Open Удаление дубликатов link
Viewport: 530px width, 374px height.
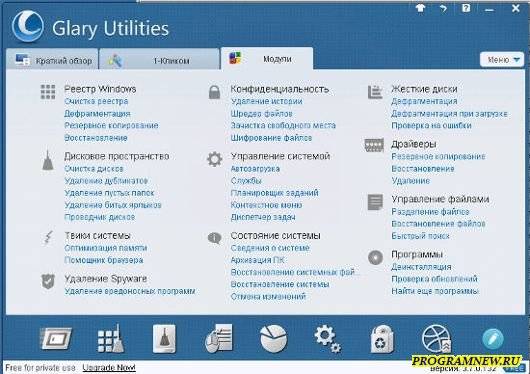(x=106, y=181)
